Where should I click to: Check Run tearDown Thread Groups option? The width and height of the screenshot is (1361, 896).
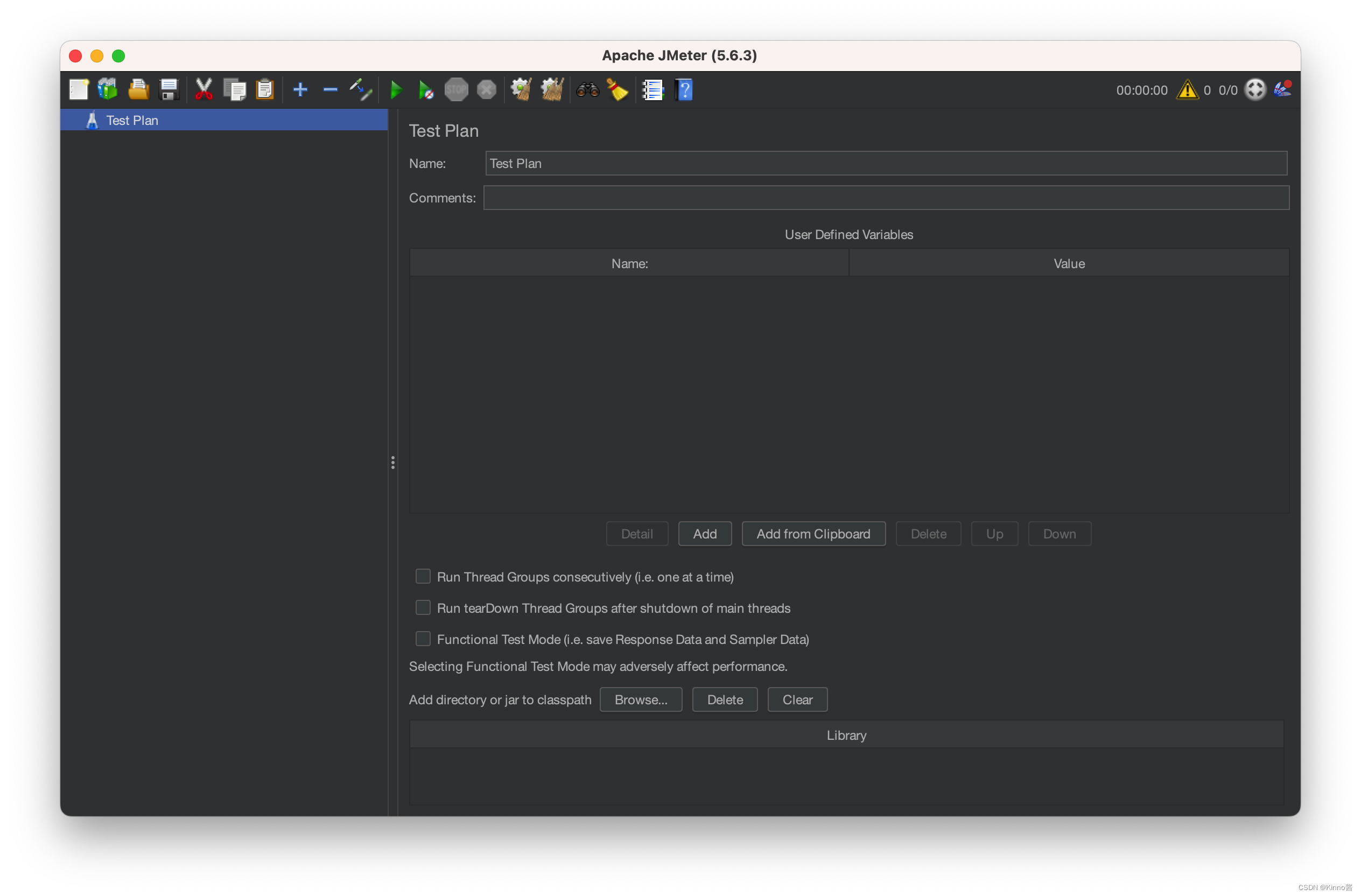423,607
